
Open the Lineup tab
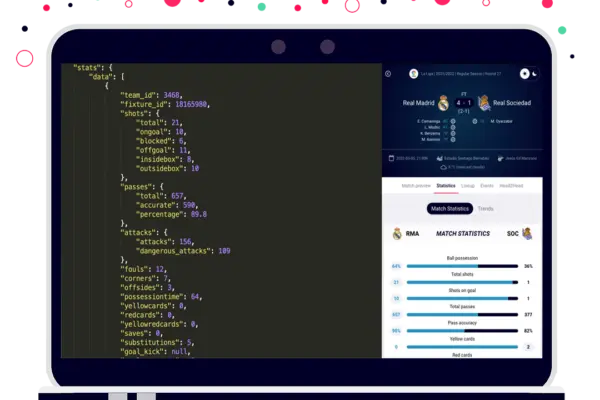coord(468,186)
